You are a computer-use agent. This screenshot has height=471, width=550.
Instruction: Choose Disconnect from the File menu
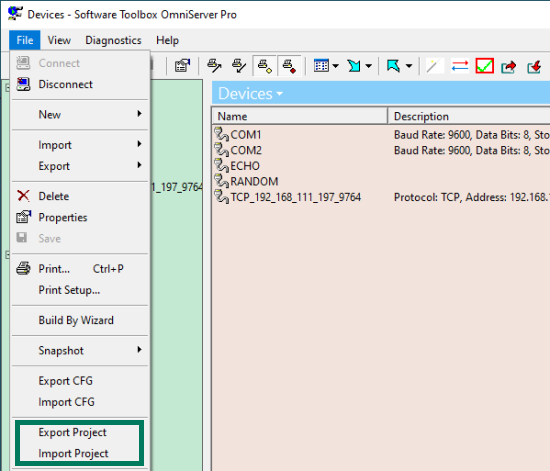tap(80, 84)
